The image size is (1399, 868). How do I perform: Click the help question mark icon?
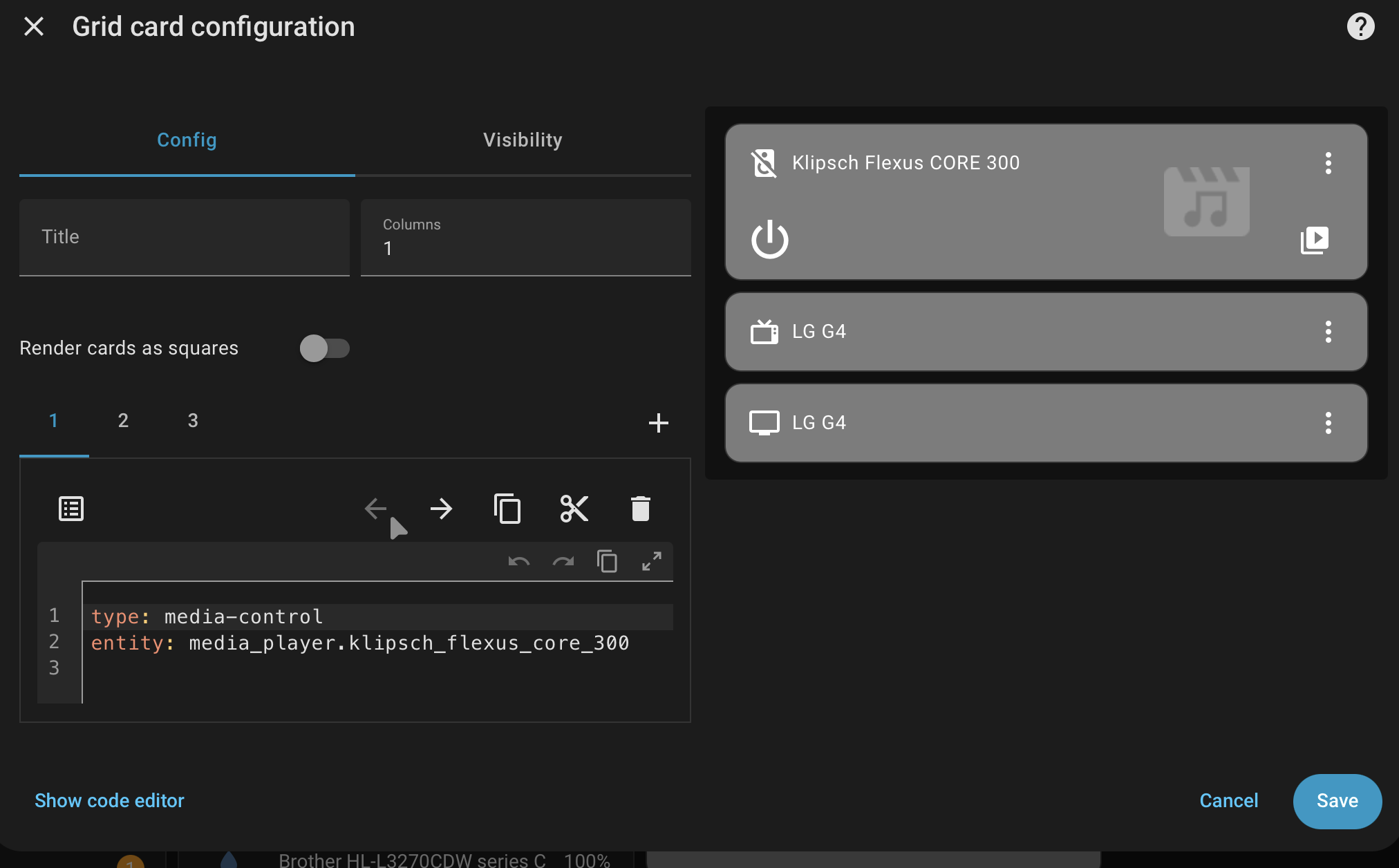point(1360,27)
